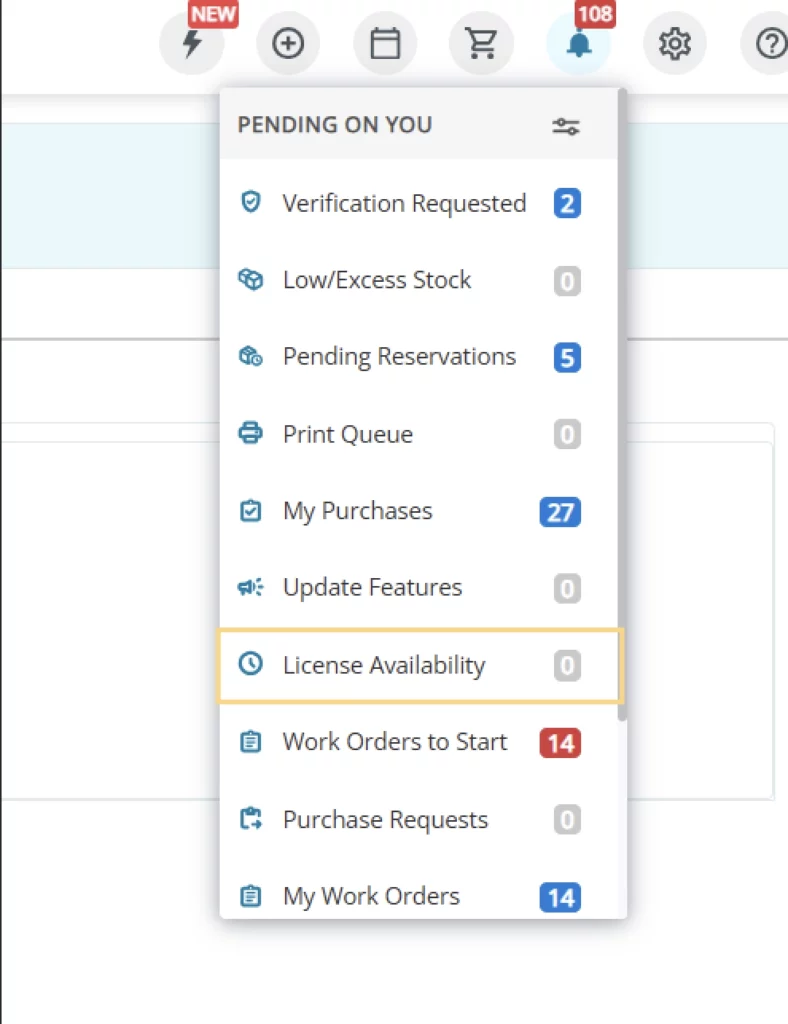Open My Work Orders item

[371, 897]
